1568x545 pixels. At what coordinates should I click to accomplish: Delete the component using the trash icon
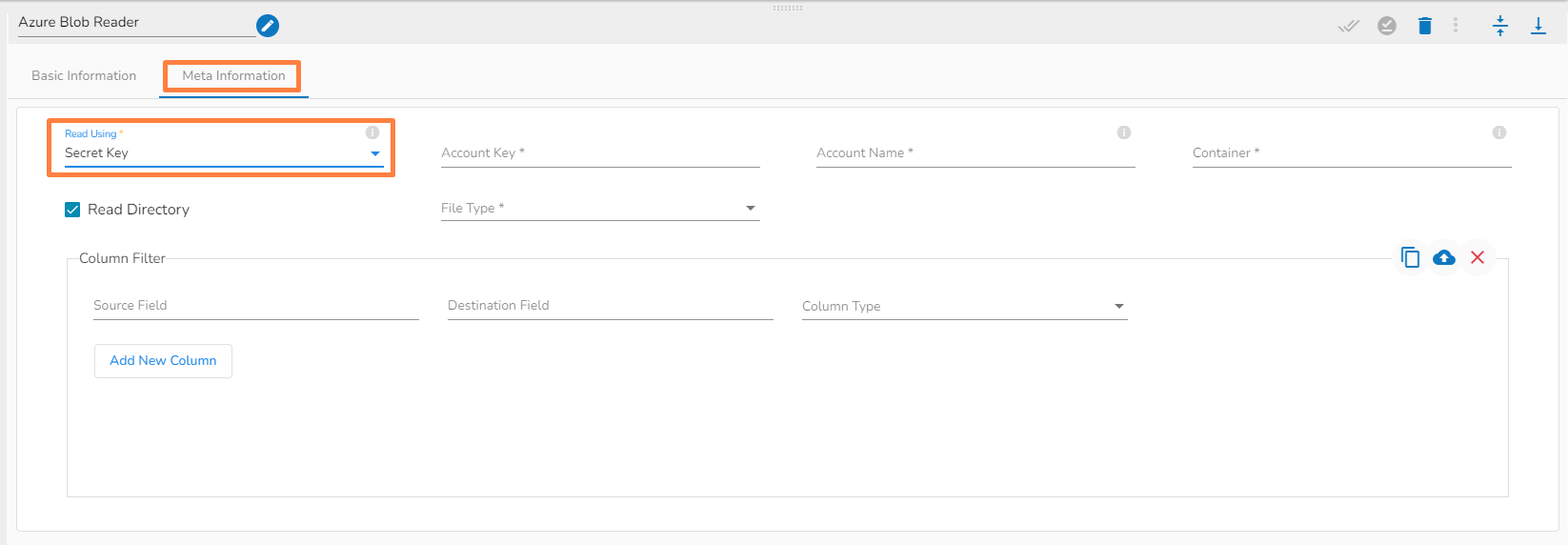[1425, 26]
